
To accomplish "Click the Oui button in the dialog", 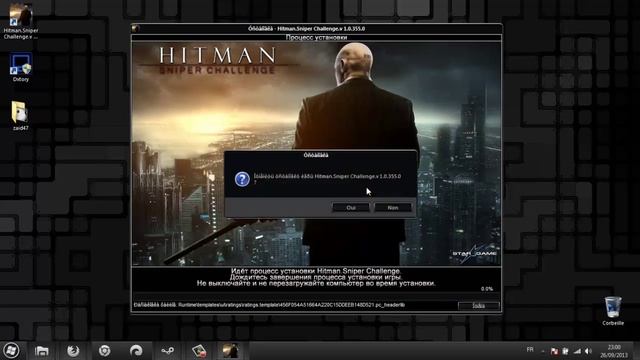I will coord(351,208).
